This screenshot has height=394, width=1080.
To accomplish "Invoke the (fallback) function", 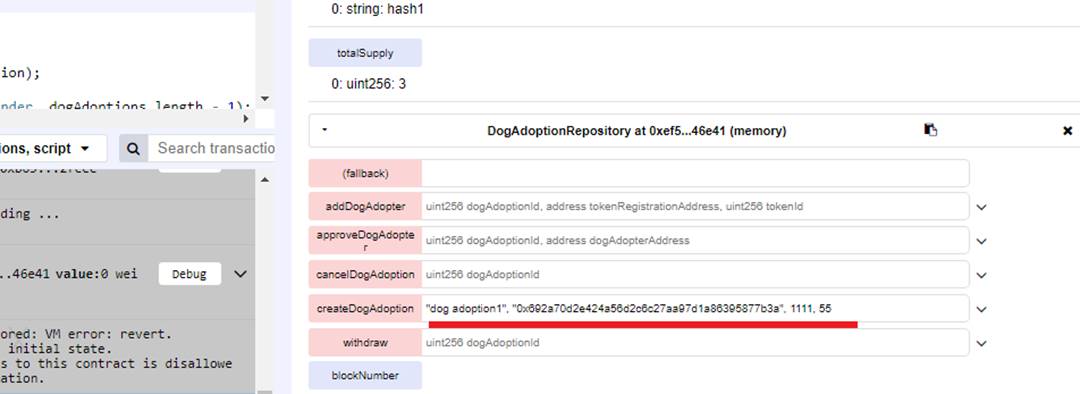I will (x=365, y=174).
